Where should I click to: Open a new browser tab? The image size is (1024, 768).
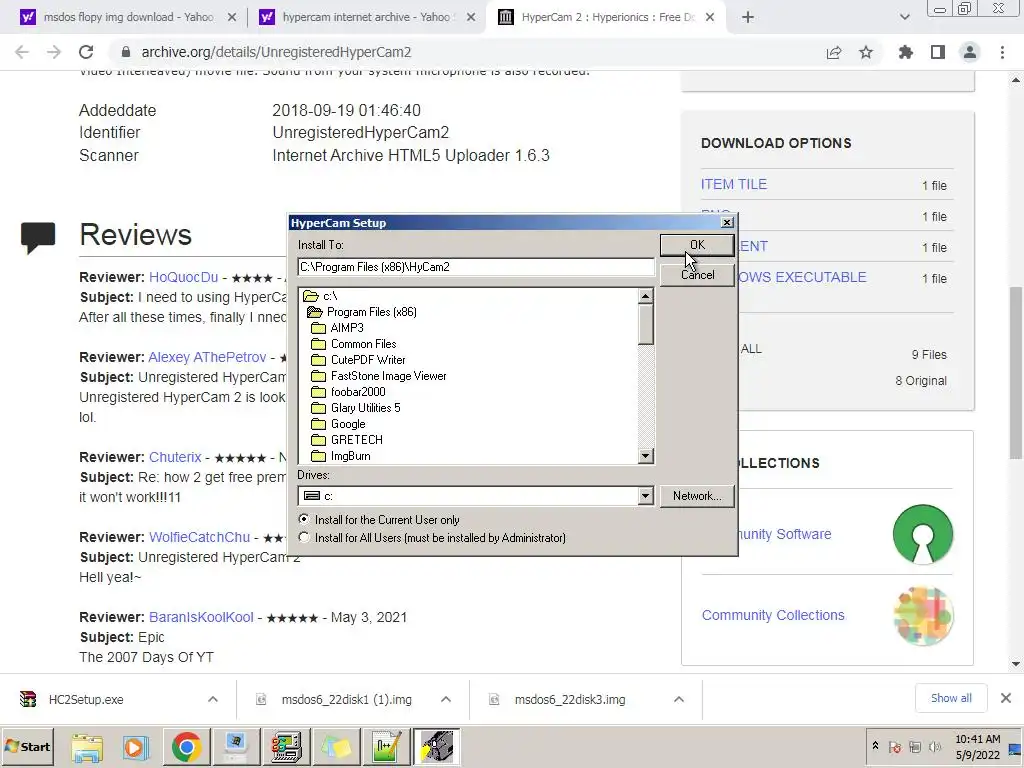(748, 18)
